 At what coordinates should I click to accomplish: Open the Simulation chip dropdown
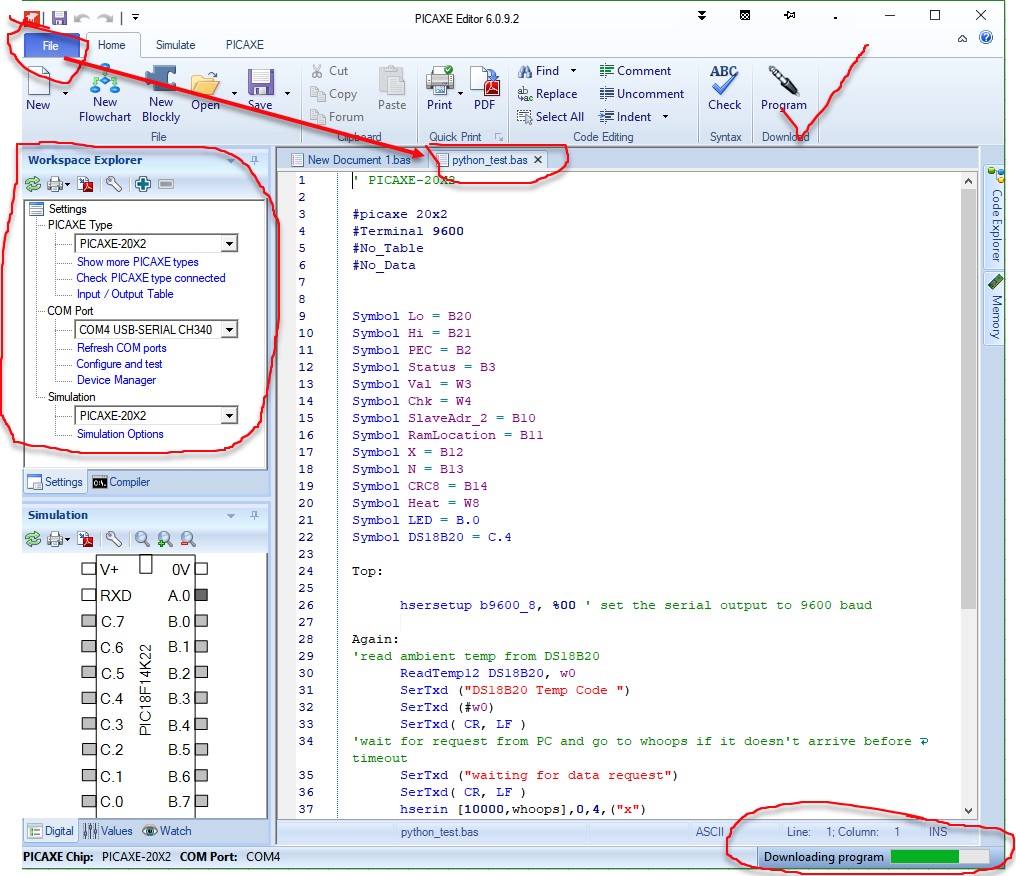(x=229, y=415)
